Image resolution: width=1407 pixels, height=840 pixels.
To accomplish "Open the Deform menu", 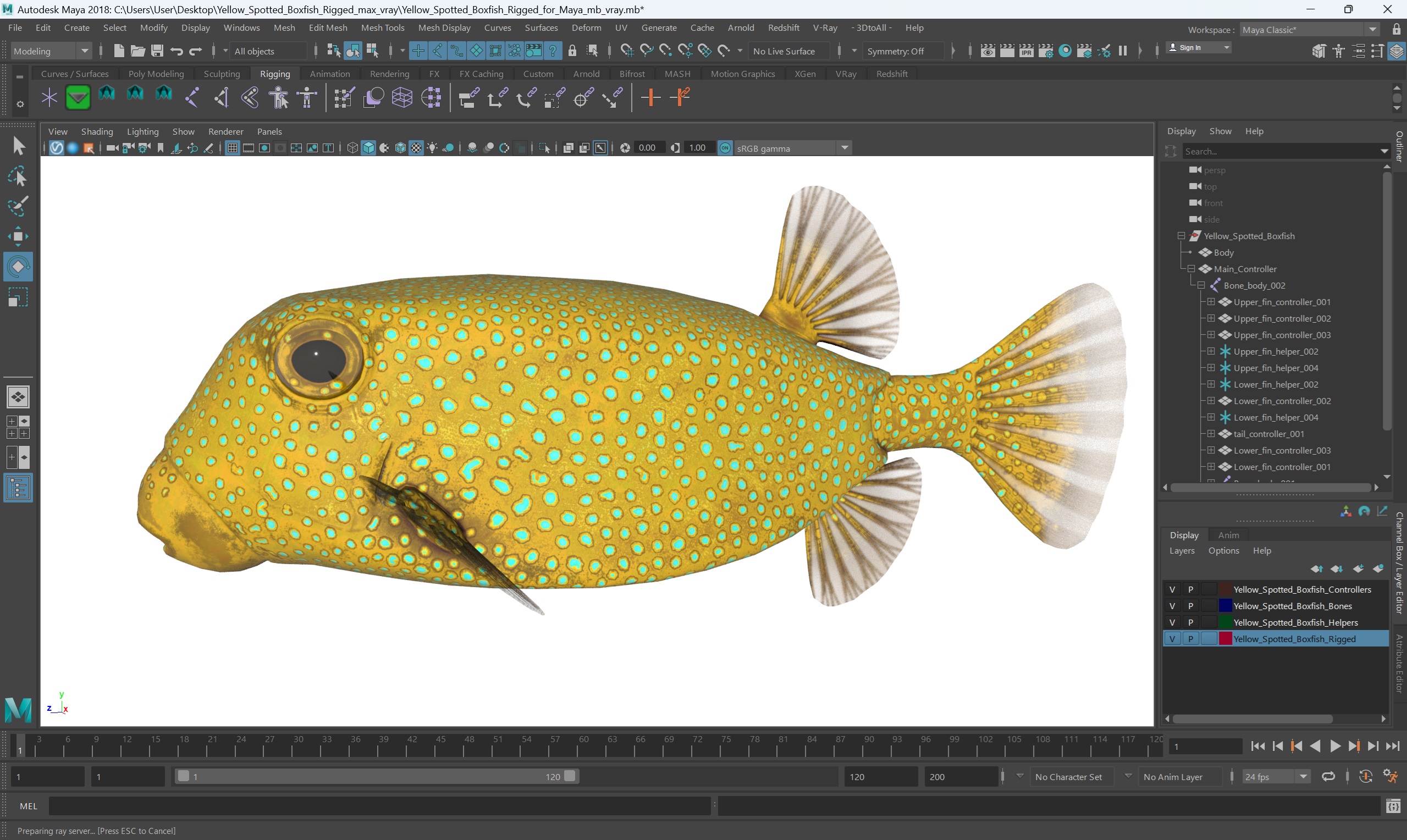I will pyautogui.click(x=586, y=27).
